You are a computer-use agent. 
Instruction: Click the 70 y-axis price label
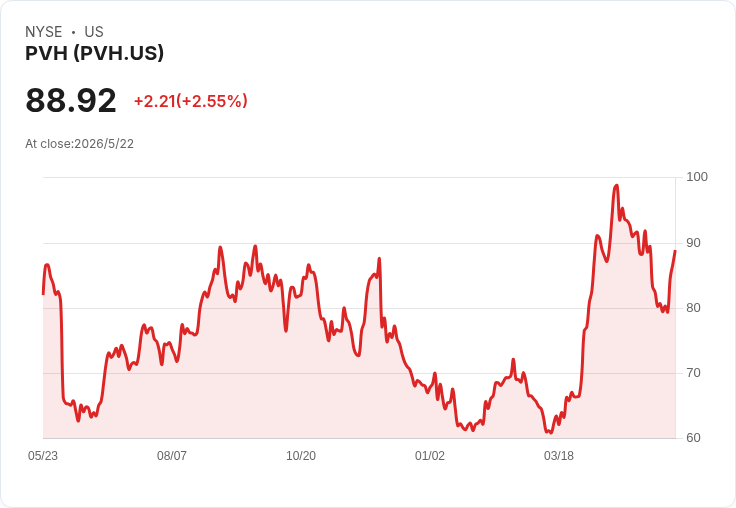(693, 373)
